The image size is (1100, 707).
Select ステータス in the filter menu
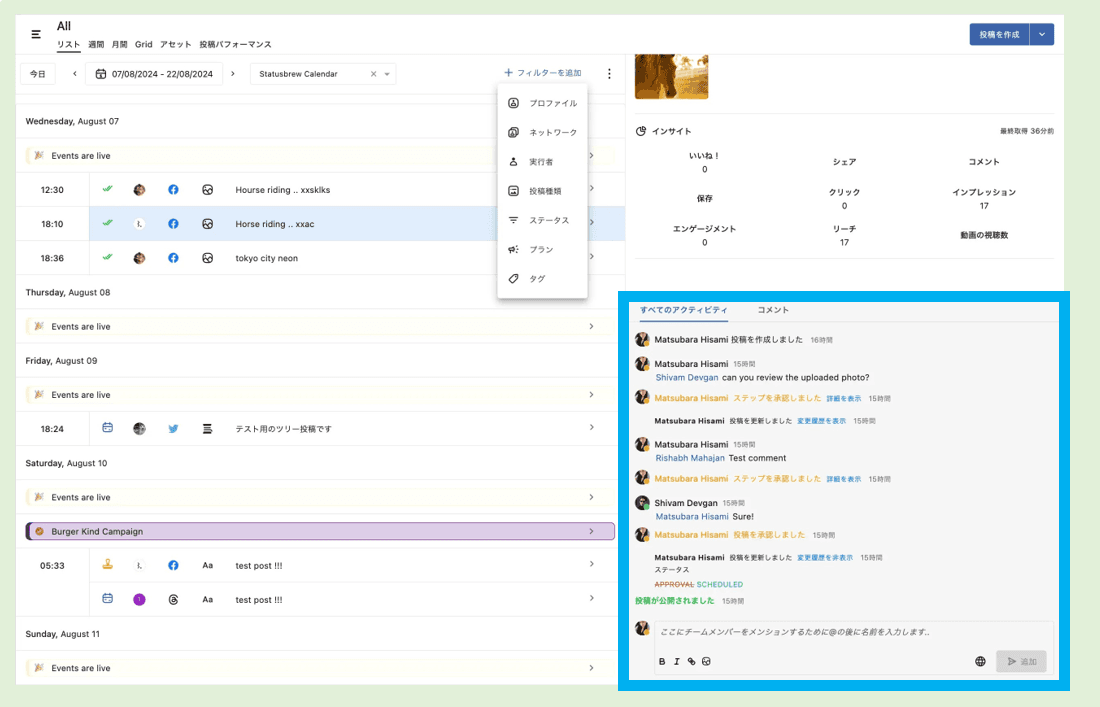tap(548, 220)
